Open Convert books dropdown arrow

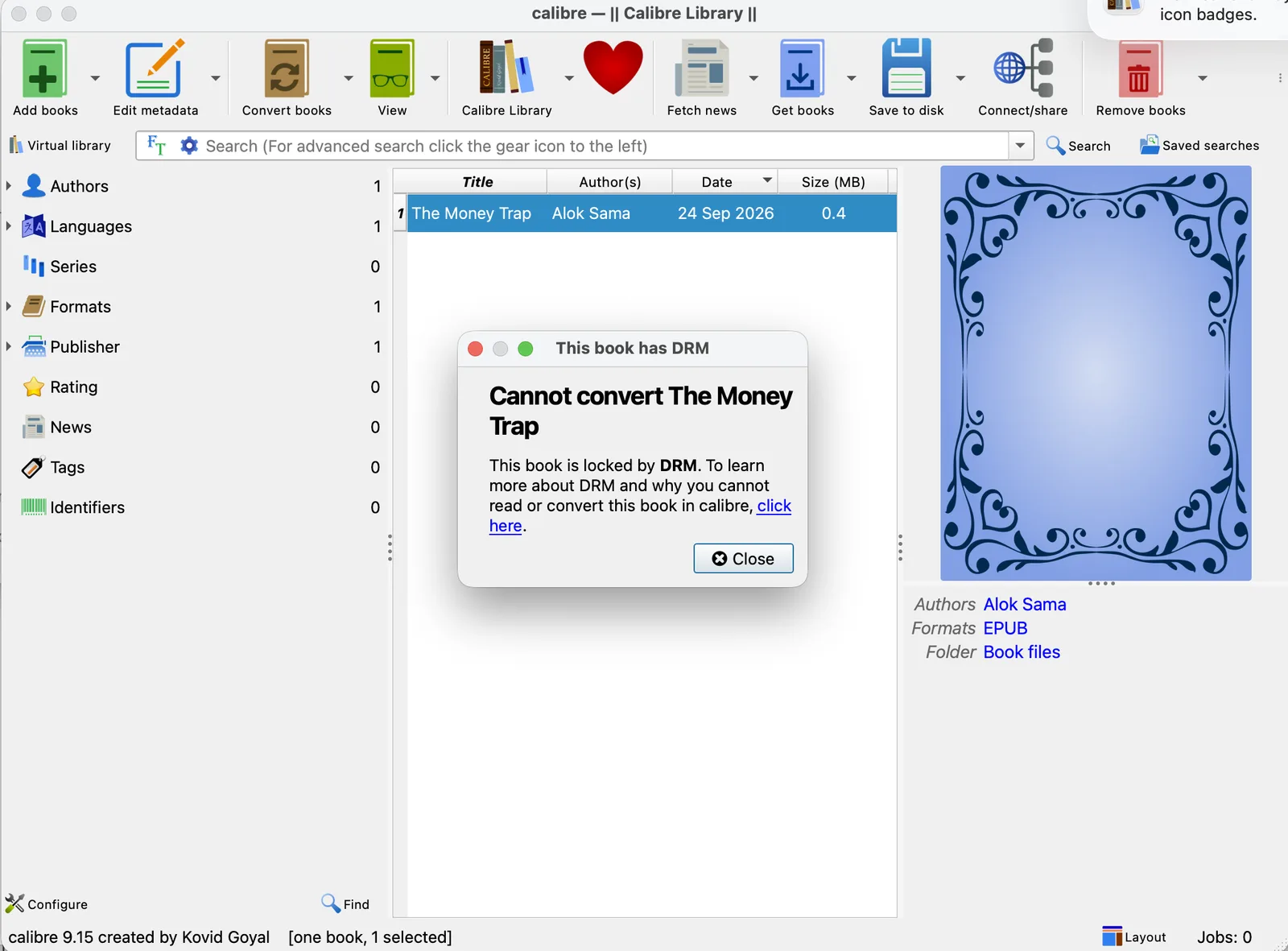tap(349, 78)
